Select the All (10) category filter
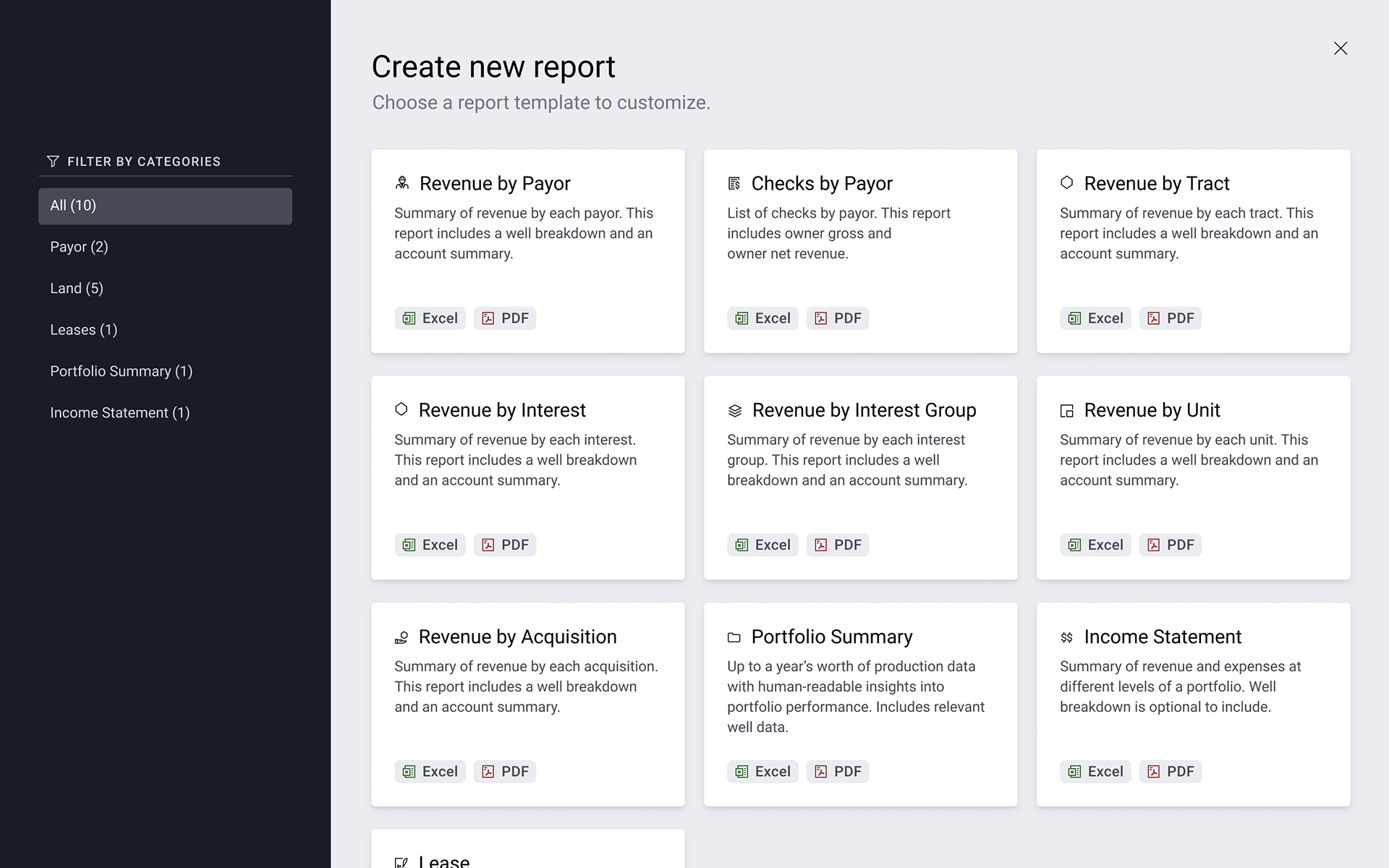The image size is (1389, 868). (x=165, y=206)
